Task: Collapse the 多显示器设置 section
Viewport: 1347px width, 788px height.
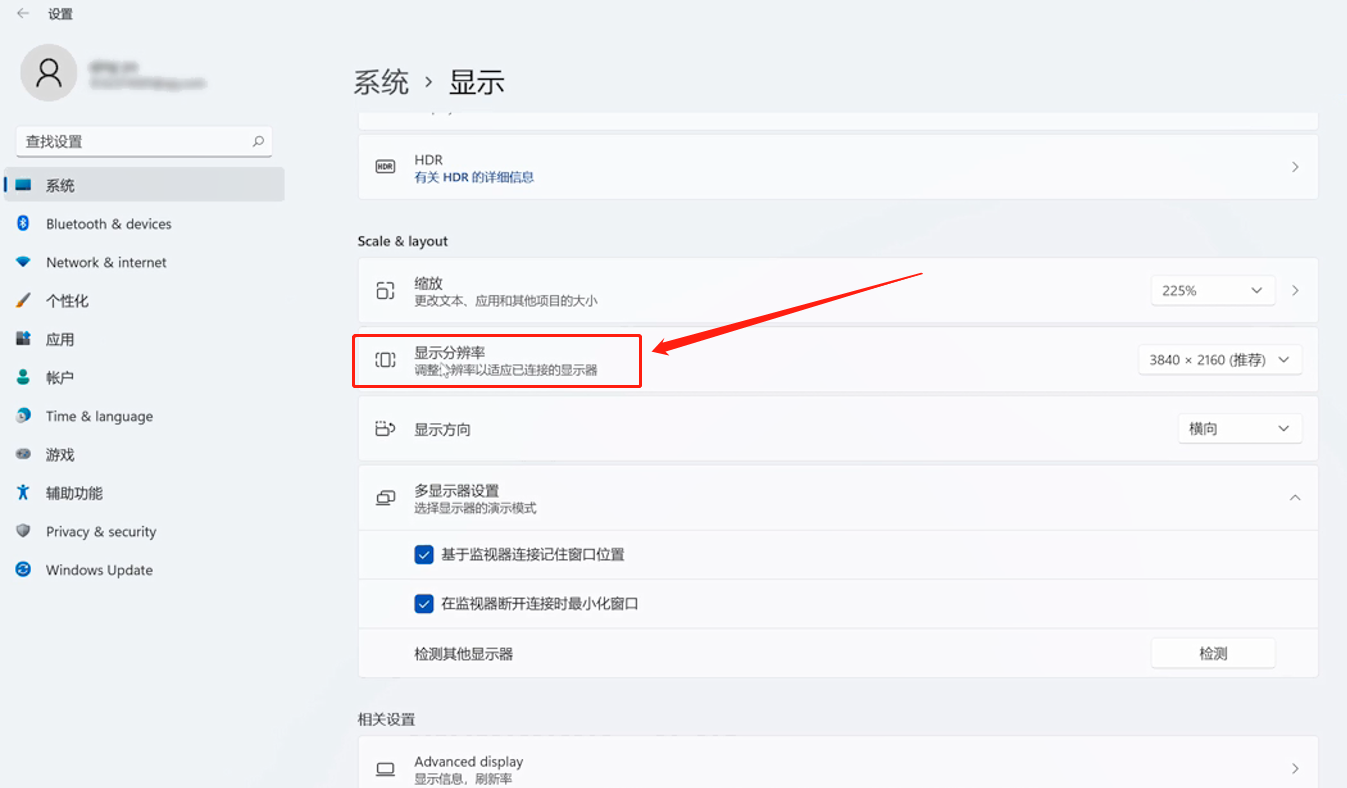Action: click(x=1295, y=498)
